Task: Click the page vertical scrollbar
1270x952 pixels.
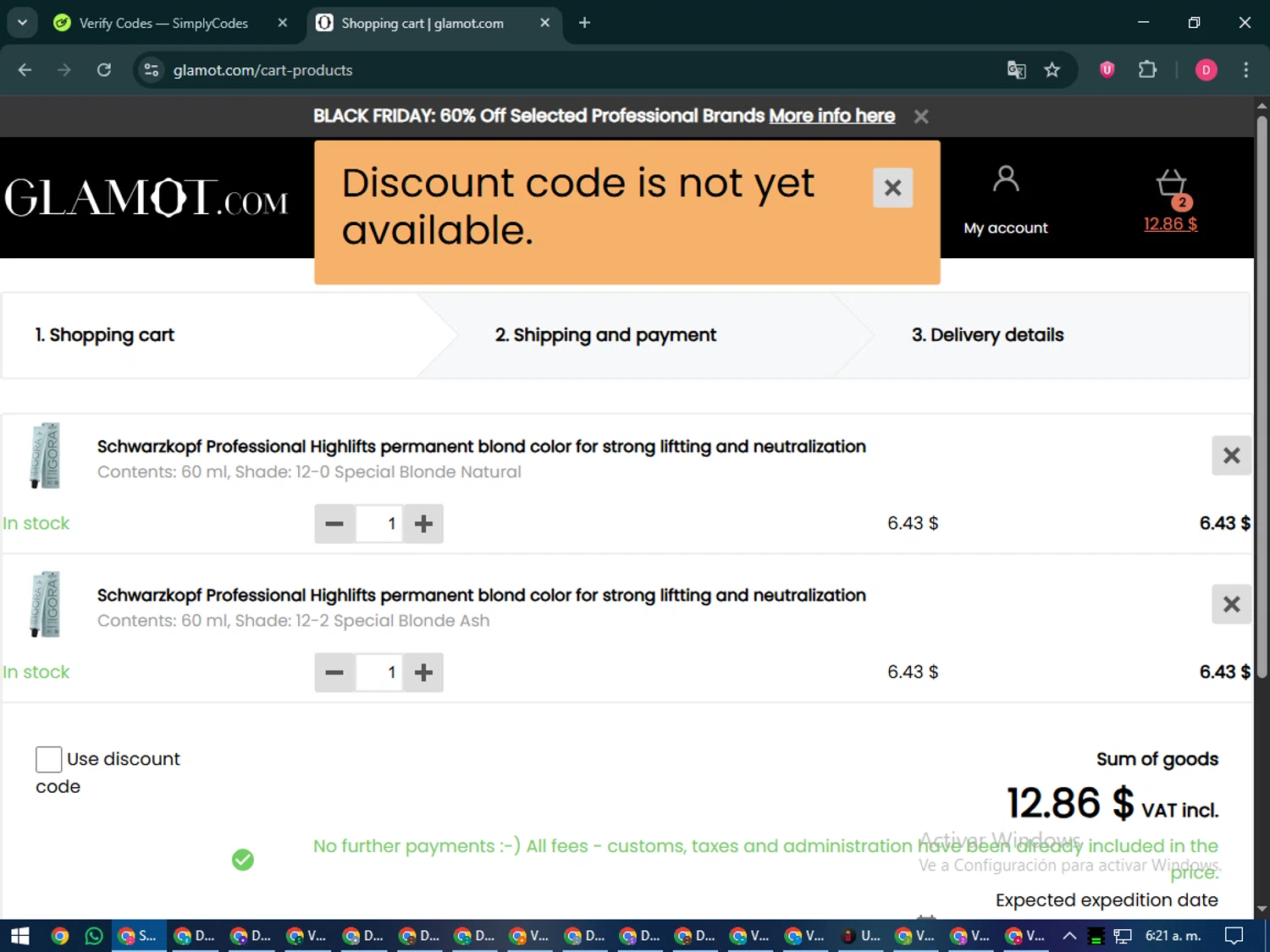Action: point(1262,398)
